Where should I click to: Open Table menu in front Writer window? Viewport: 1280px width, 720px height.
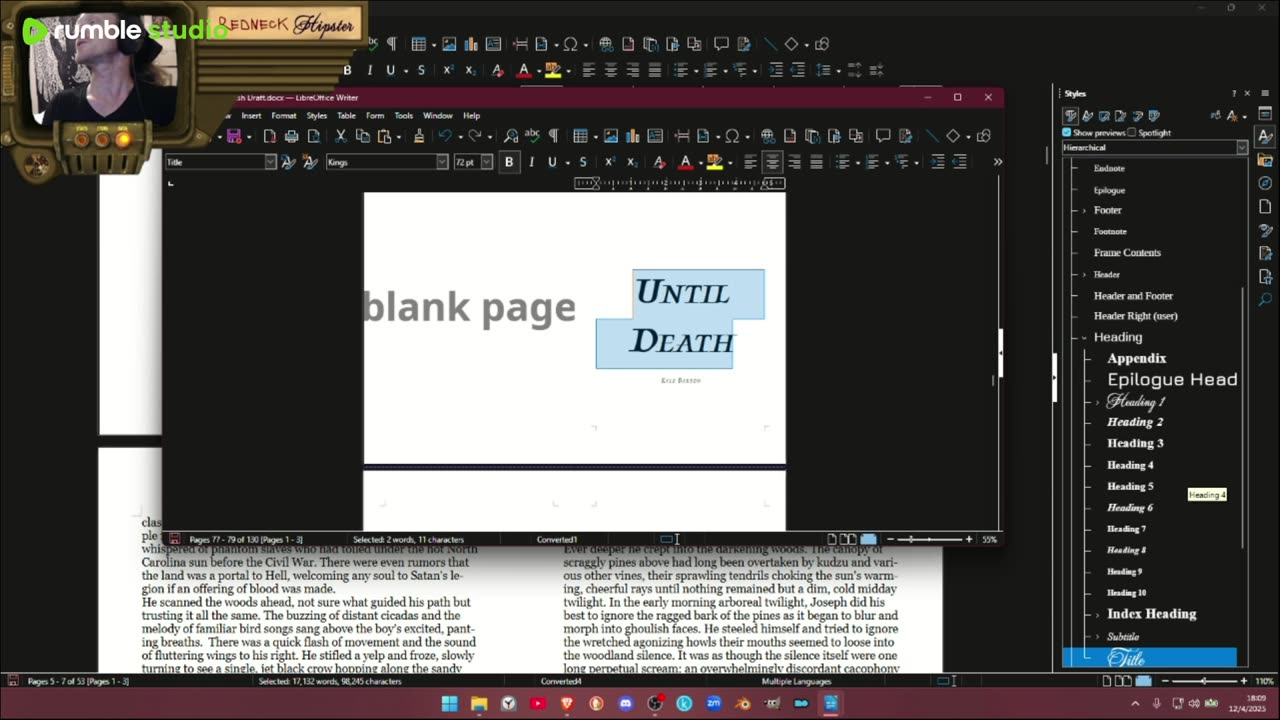point(346,116)
